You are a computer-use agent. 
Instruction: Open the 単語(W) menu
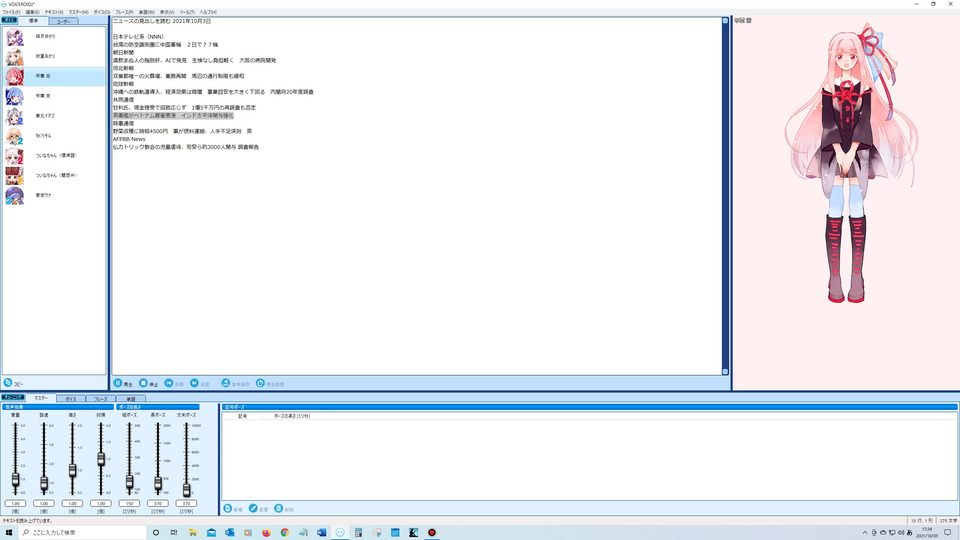coord(147,12)
